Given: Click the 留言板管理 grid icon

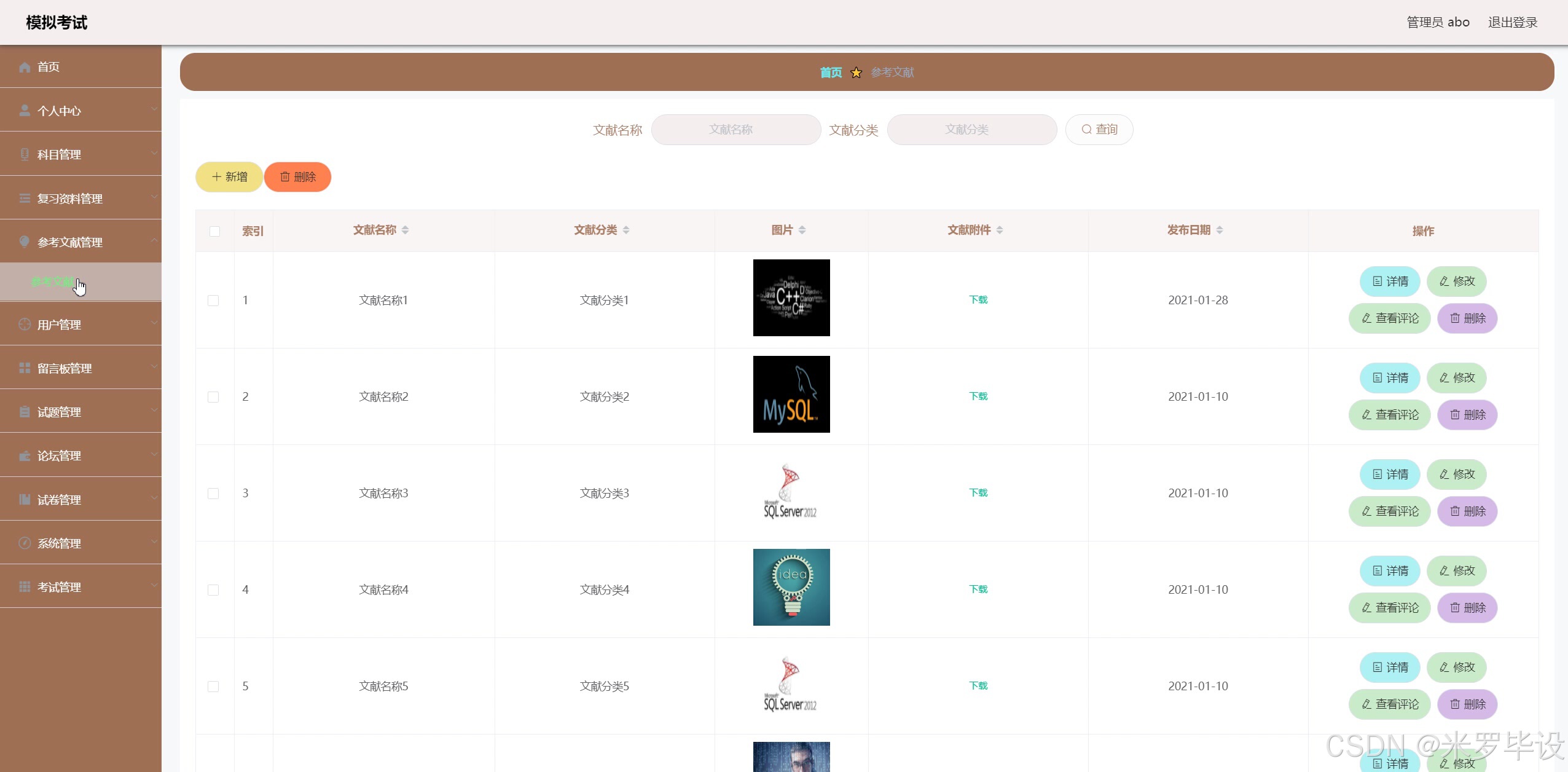Looking at the screenshot, I should (25, 368).
